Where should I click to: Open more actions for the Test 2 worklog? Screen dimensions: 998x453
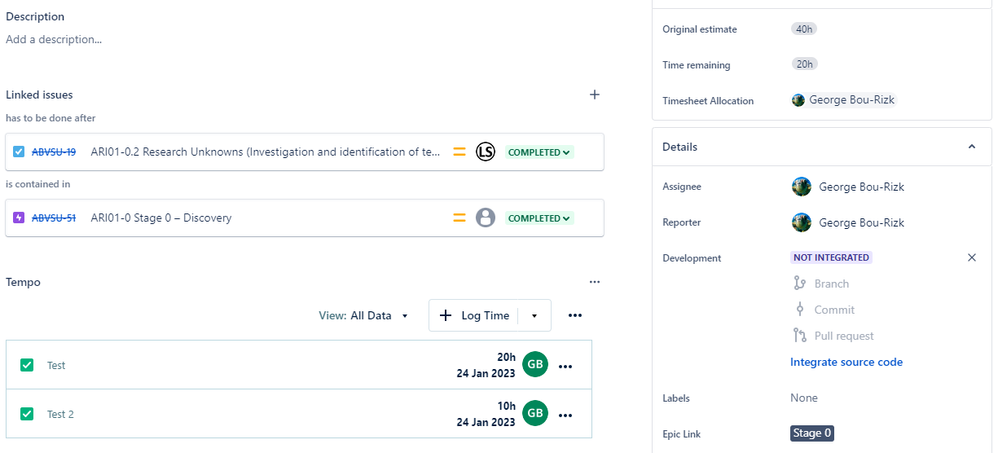point(566,414)
